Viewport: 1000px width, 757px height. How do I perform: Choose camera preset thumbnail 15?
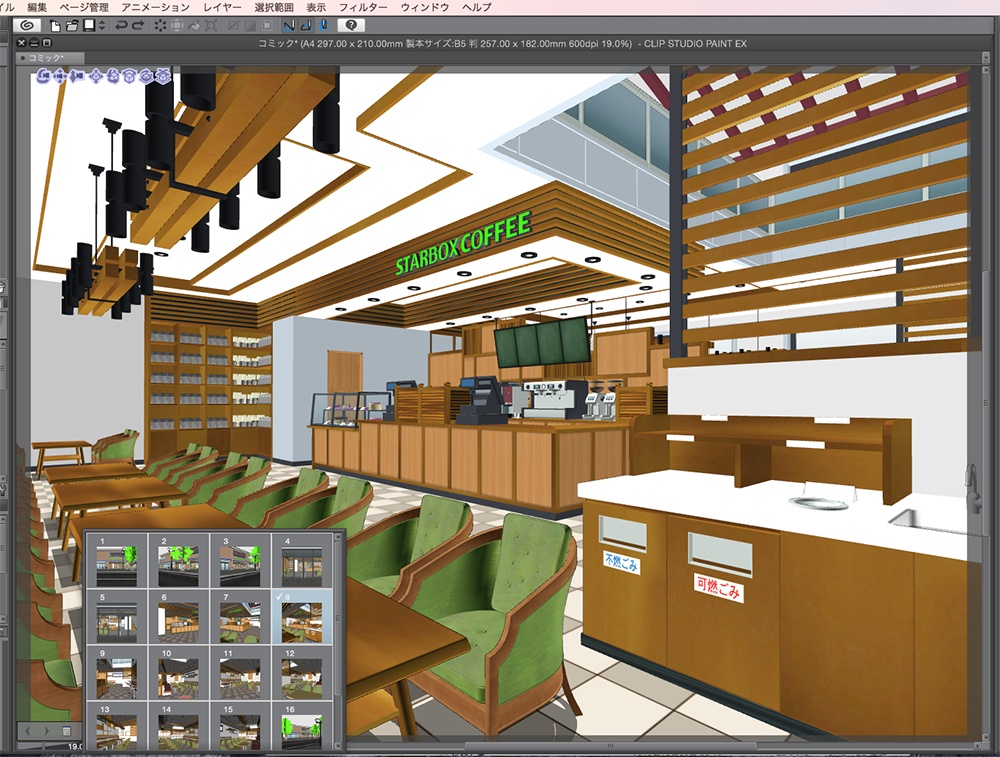(240, 726)
